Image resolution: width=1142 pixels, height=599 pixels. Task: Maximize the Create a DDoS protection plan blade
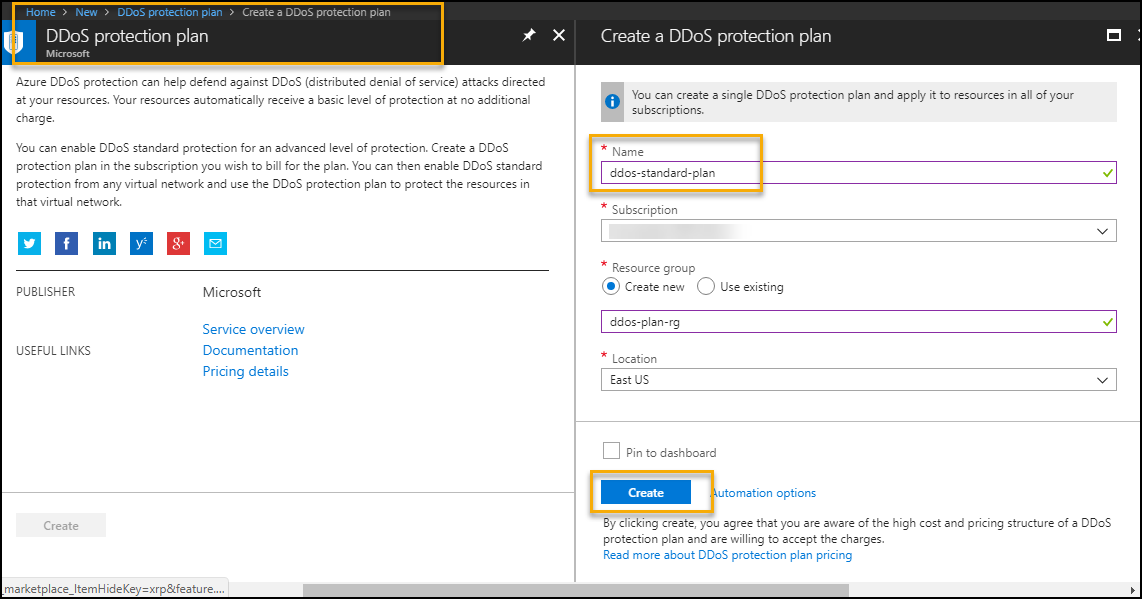1114,35
